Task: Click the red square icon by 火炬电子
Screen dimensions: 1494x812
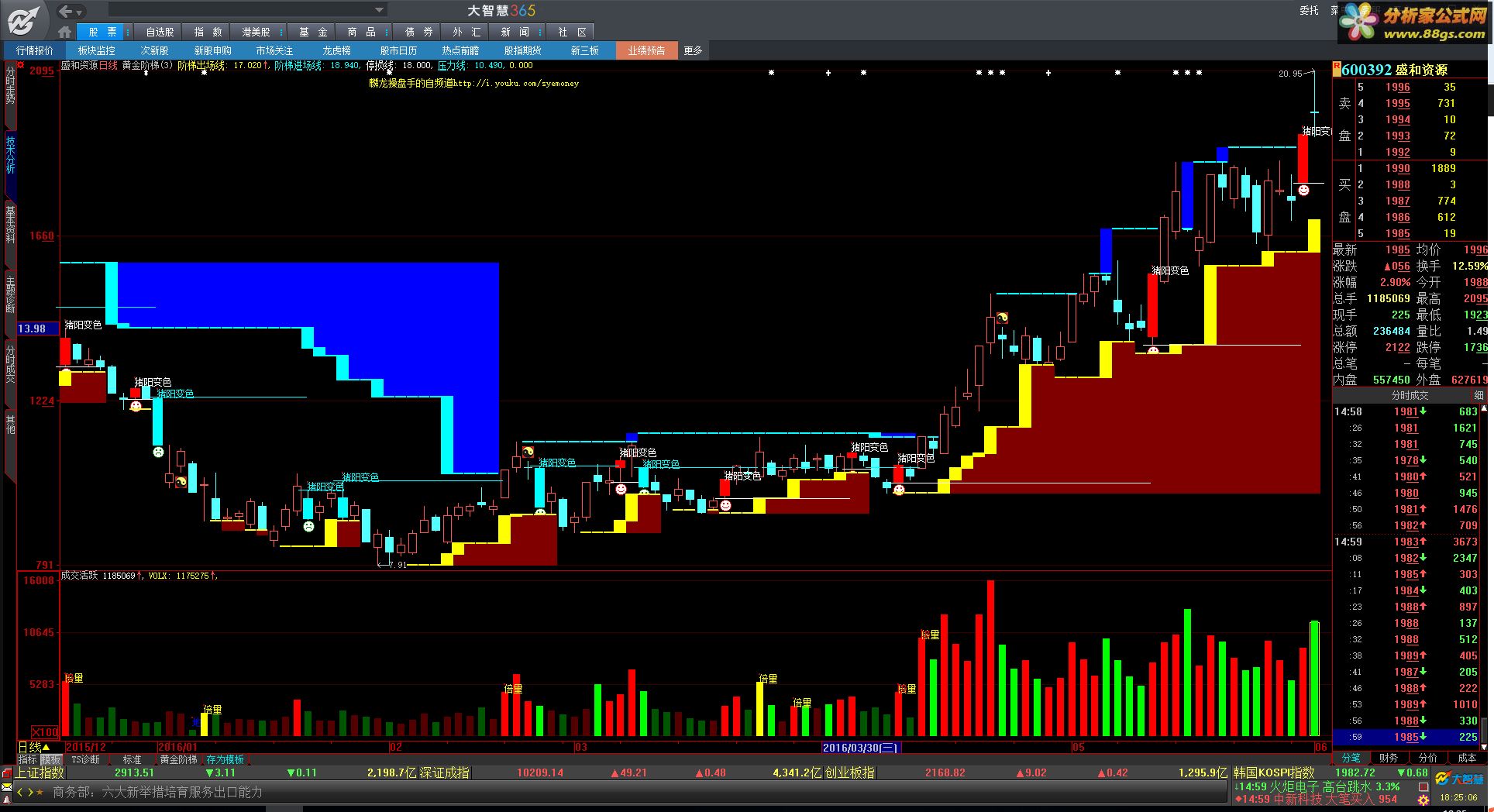Action: click(1423, 786)
